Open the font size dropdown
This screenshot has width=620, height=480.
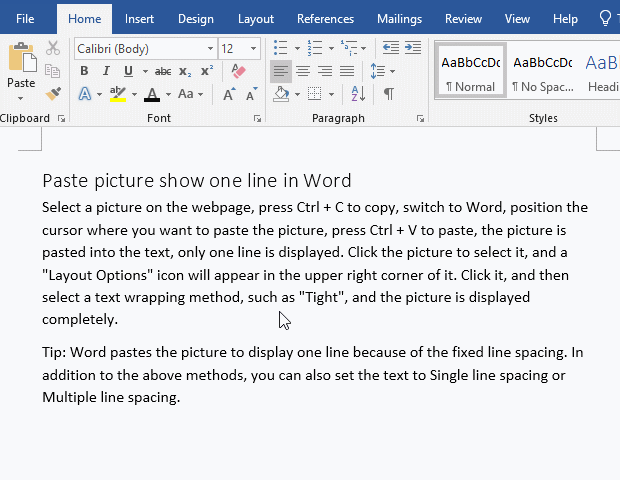(x=253, y=49)
